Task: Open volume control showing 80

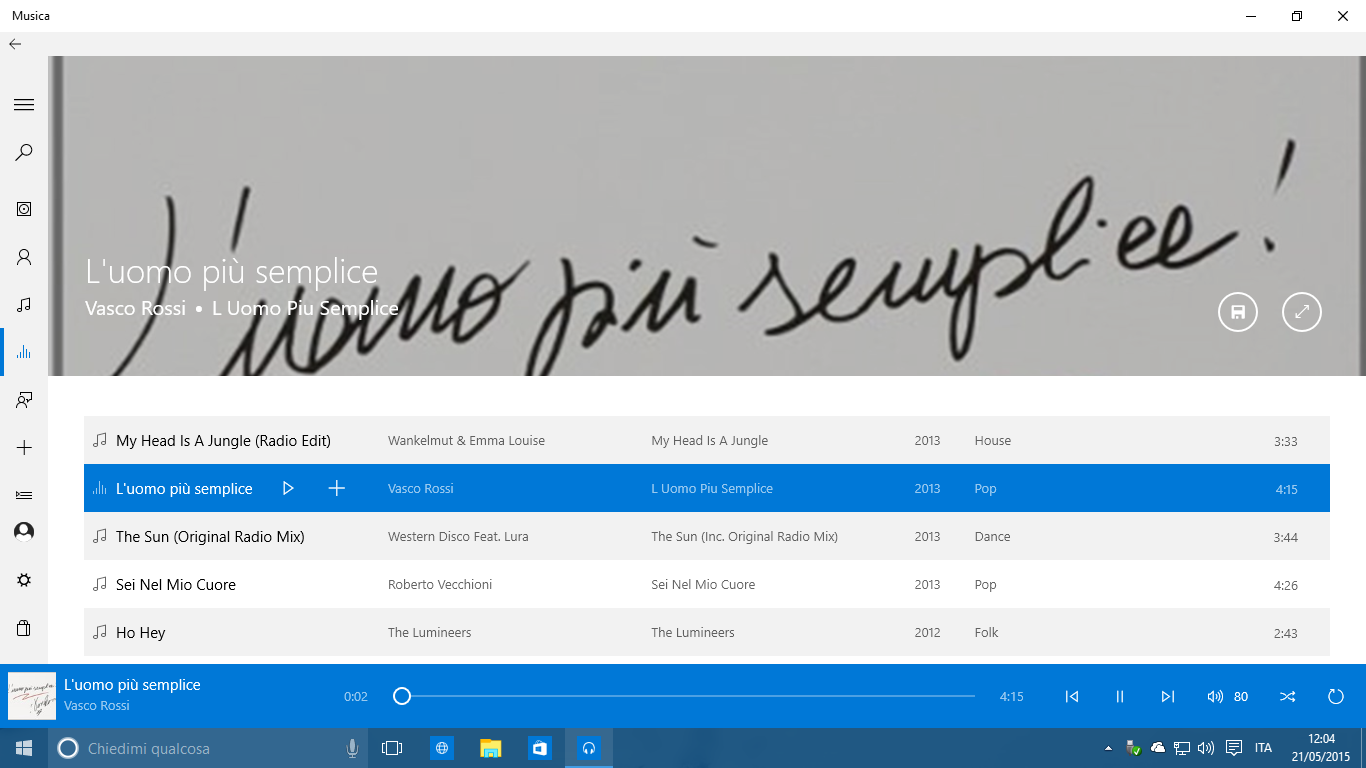Action: (x=1228, y=696)
